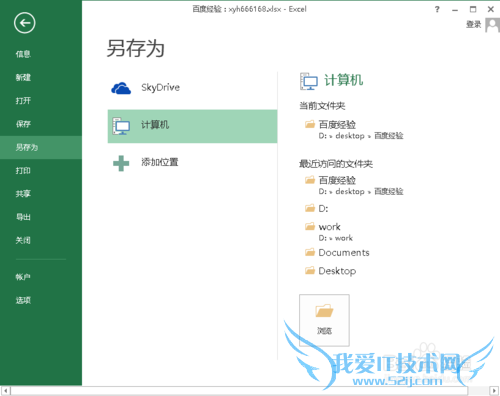Open the 新建 menu item
This screenshot has width=500, height=396.
23,77
